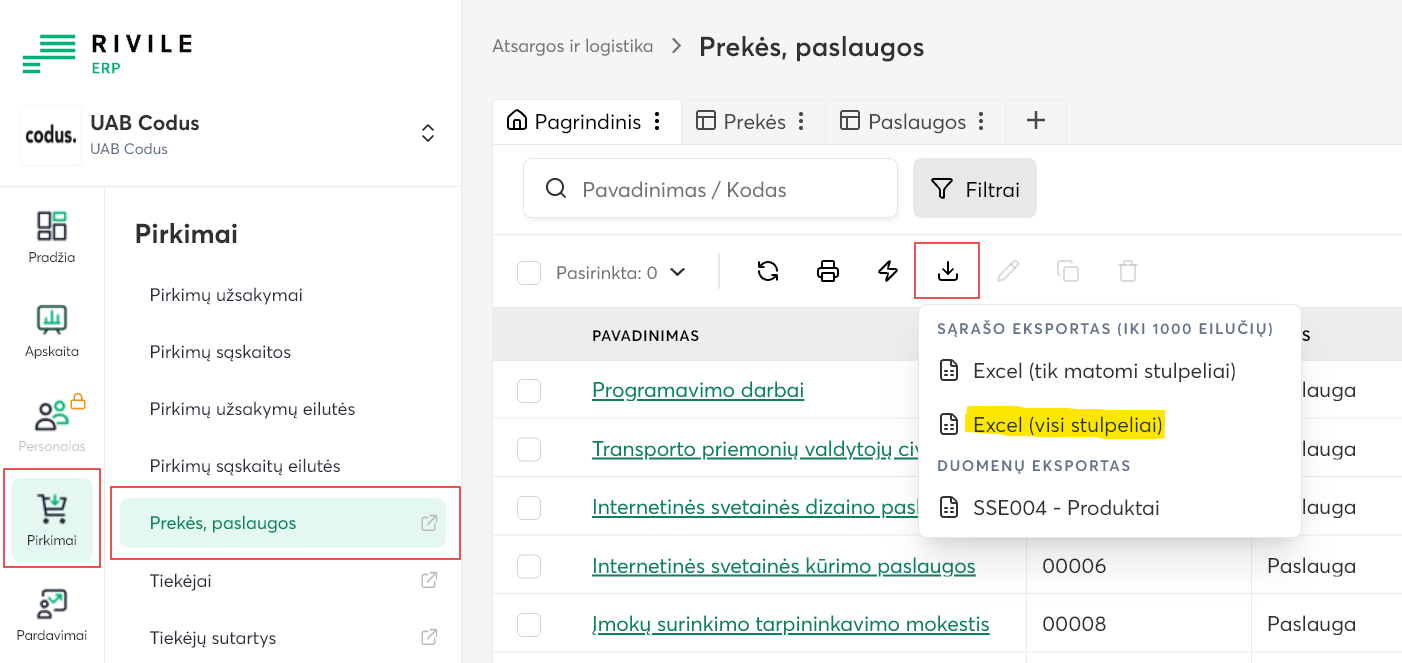This screenshot has width=1402, height=663.
Task: Click the UAB Codus company logo
Action: pyautogui.click(x=51, y=135)
